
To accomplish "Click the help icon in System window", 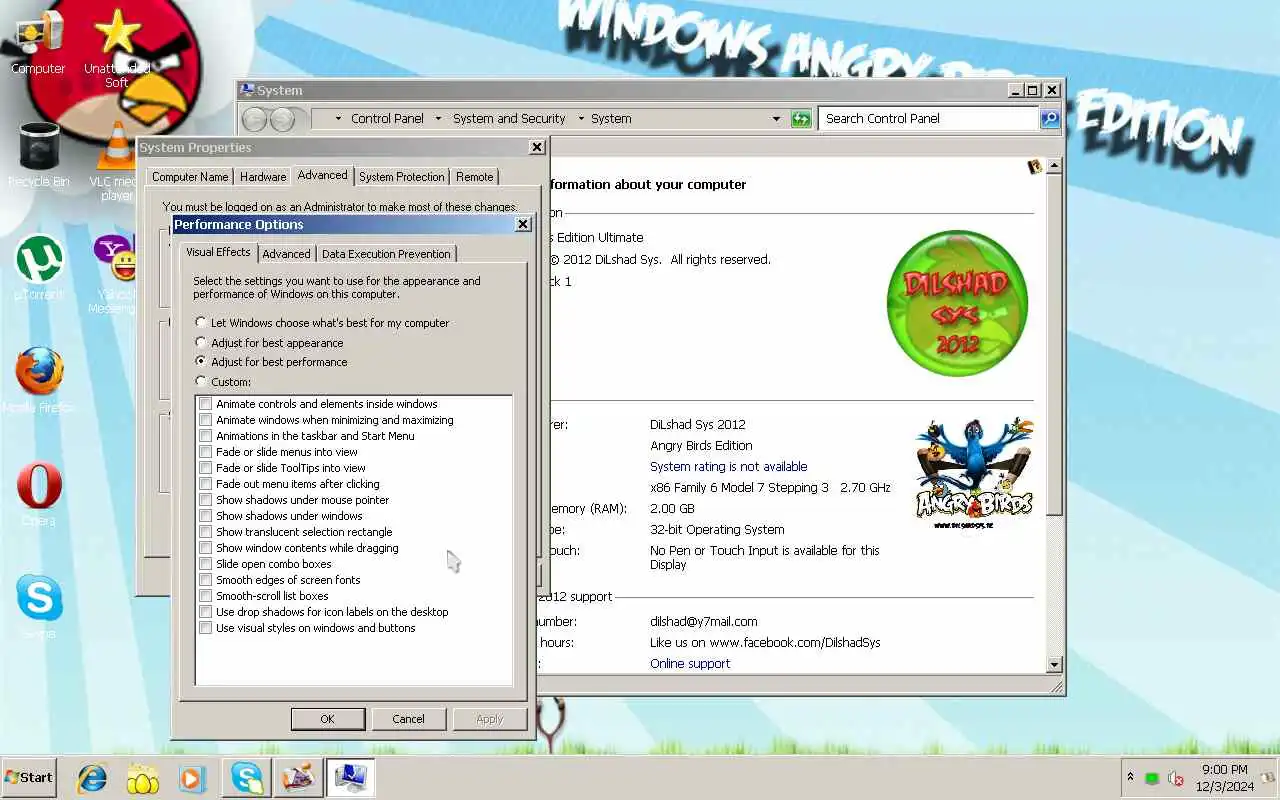I will [1035, 166].
